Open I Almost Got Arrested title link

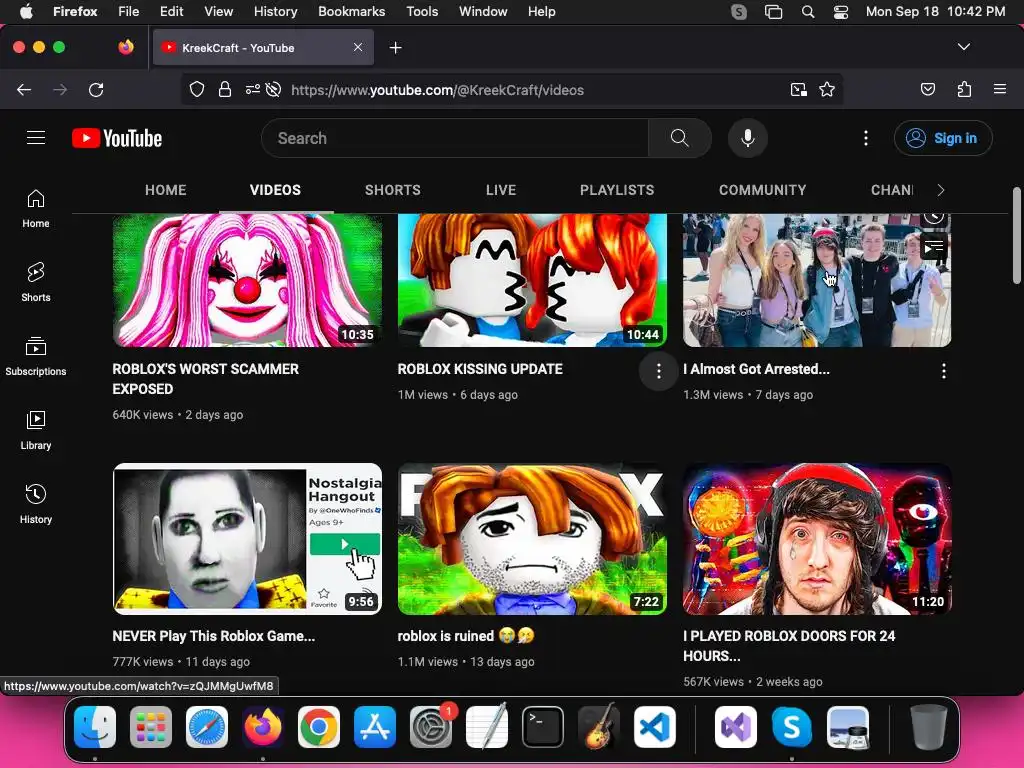[x=756, y=369]
